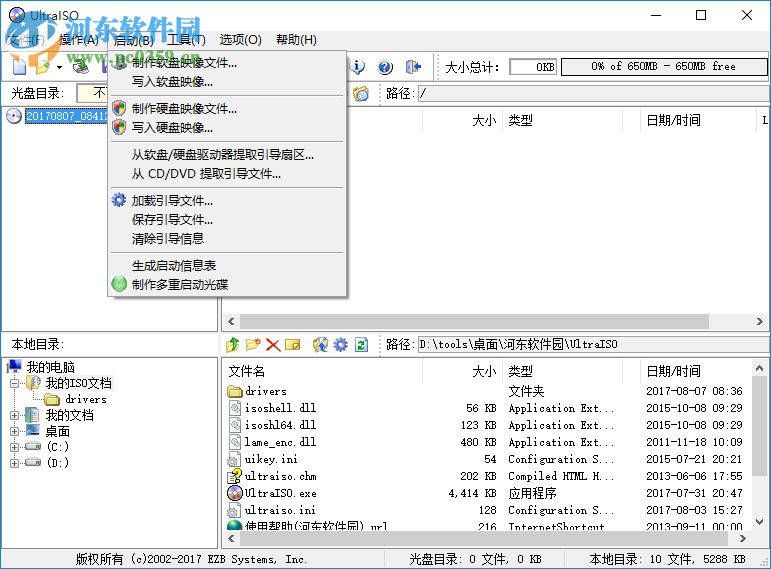Click the My Computer icon in local tree

coord(14,366)
